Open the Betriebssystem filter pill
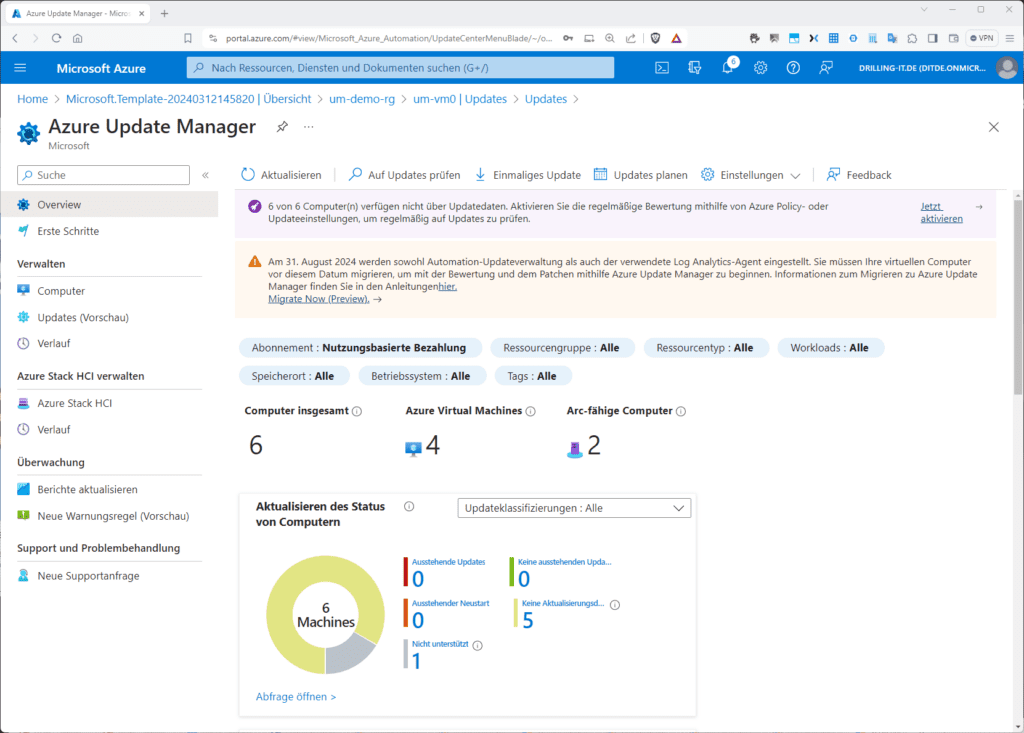The width and height of the screenshot is (1024, 733). (421, 376)
